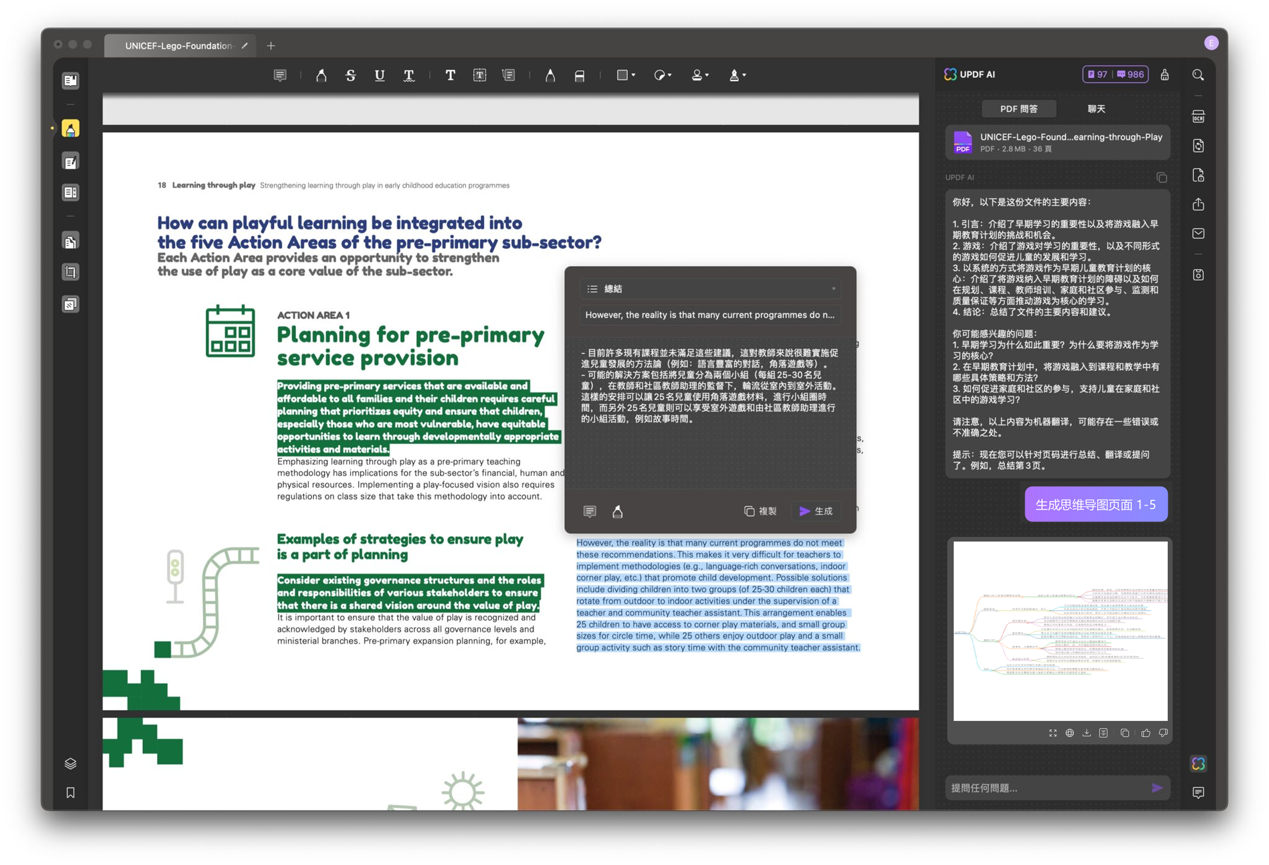Open the Organize Pages mode in left sidebar

70,192
